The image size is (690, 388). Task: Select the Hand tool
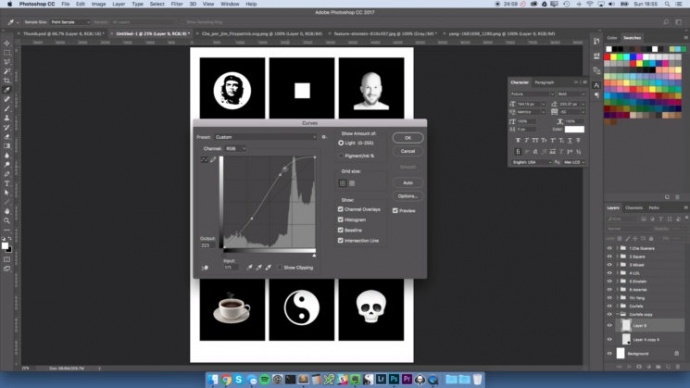click(7, 211)
